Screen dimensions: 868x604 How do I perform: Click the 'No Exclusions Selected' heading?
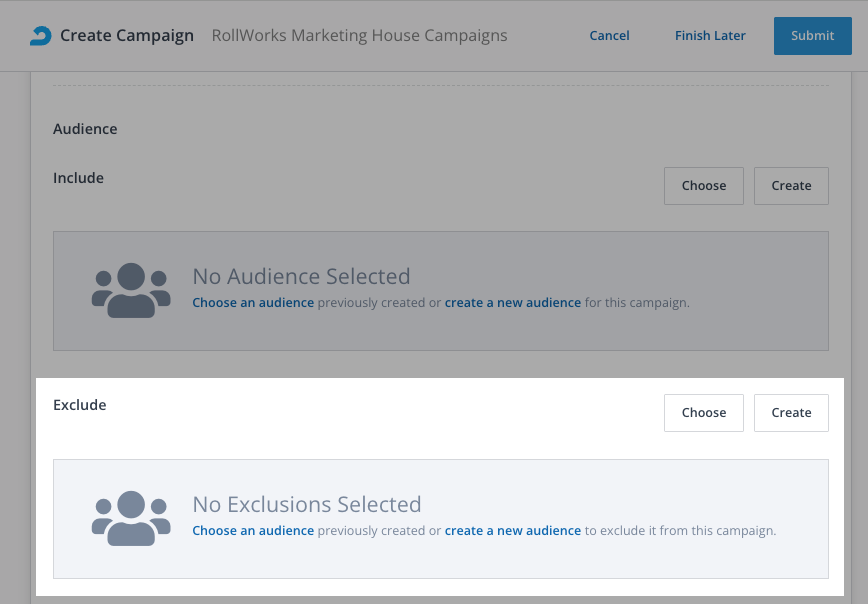pos(307,505)
